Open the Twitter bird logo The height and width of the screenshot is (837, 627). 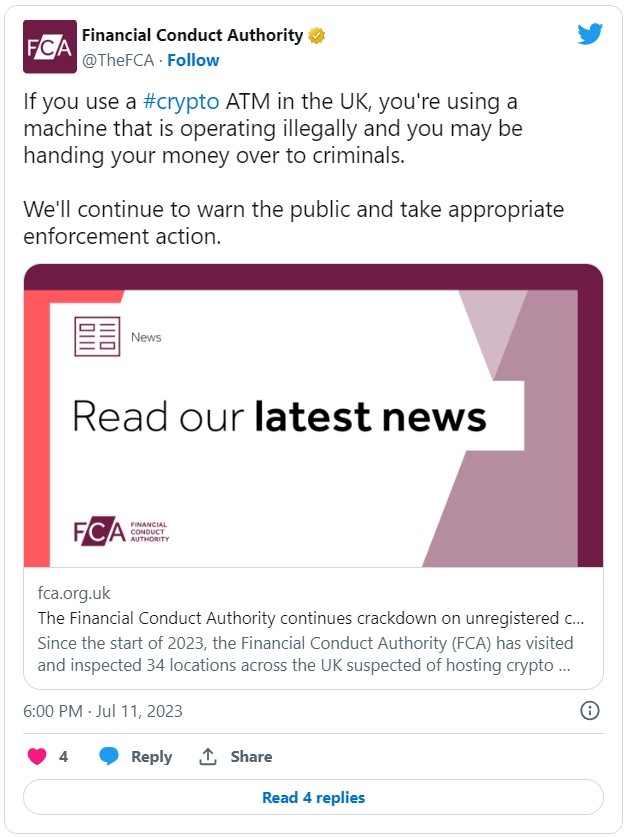pos(590,35)
